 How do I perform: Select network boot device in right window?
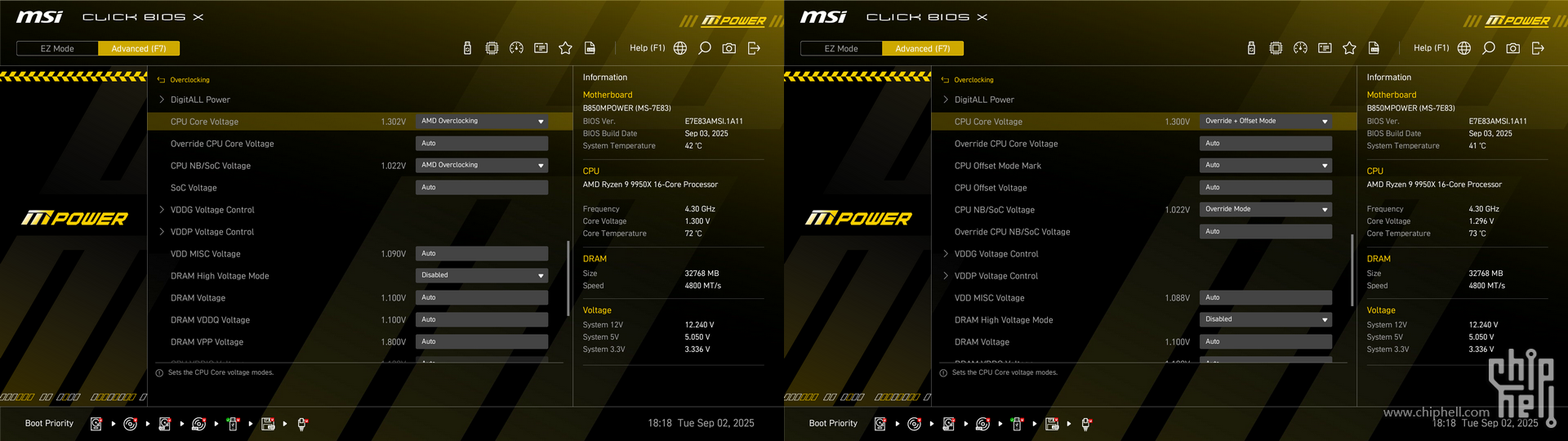click(1086, 424)
